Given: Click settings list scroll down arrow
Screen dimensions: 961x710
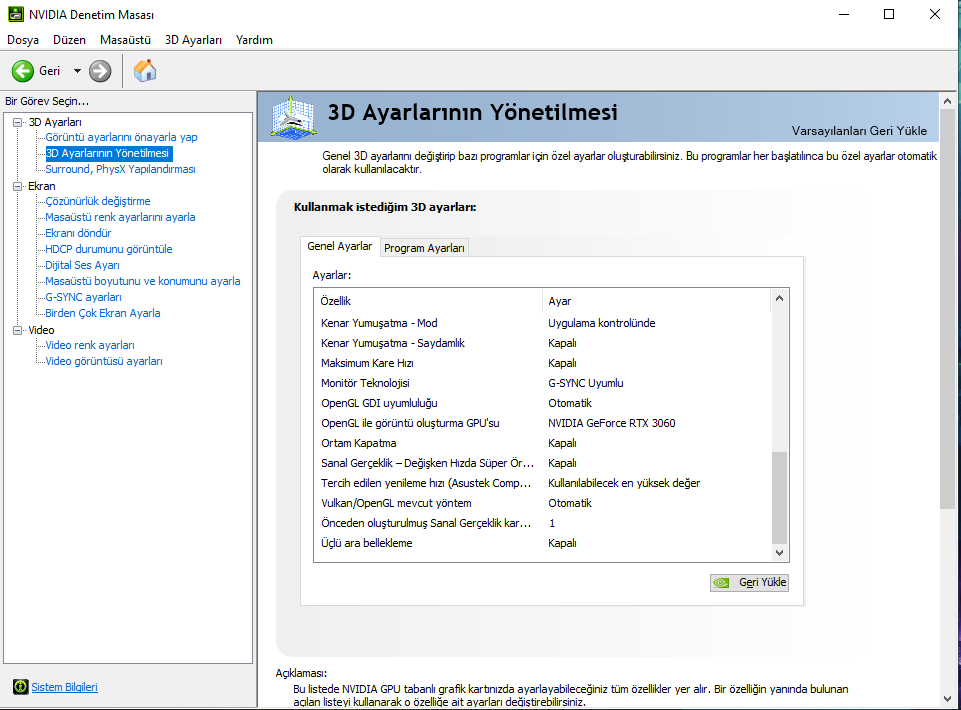Looking at the screenshot, I should [780, 552].
